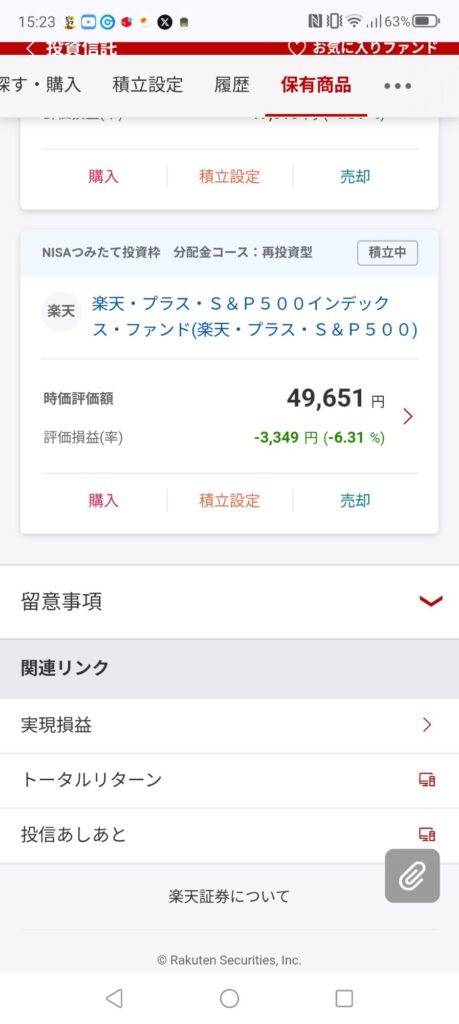Viewport: 459px width, 1024px height.
Task: Open 実現損益 via its right chevron
Action: [x=427, y=724]
